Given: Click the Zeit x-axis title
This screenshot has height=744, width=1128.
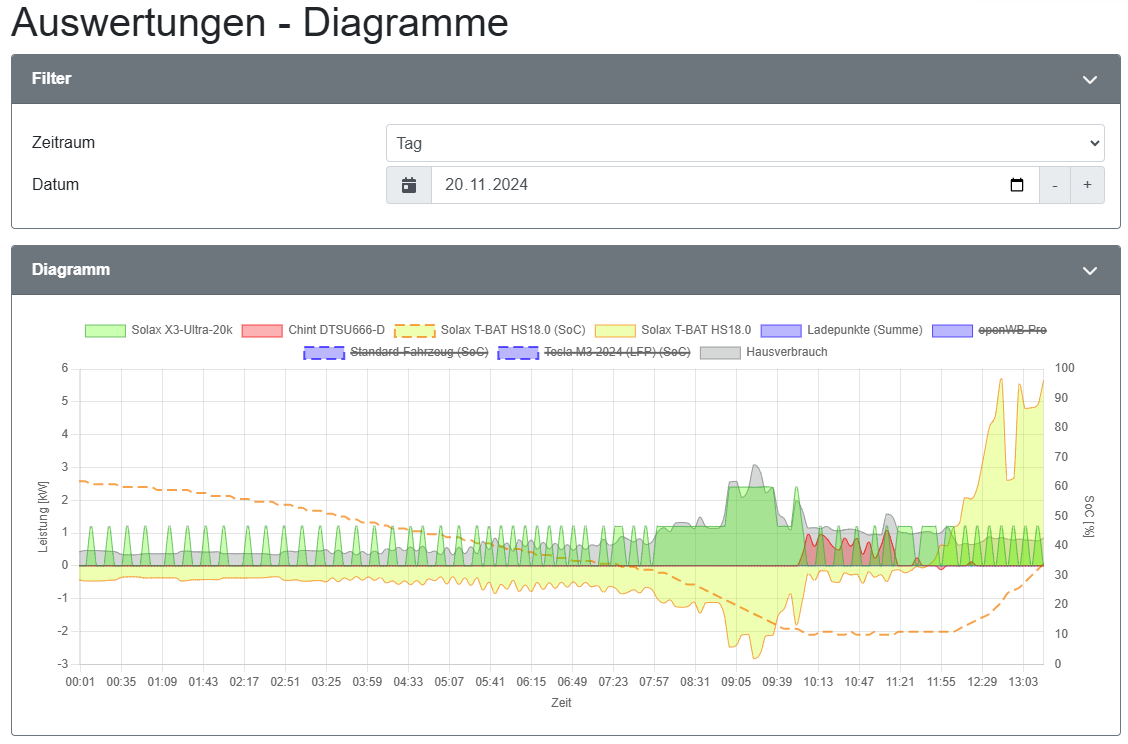Looking at the screenshot, I should point(561,703).
